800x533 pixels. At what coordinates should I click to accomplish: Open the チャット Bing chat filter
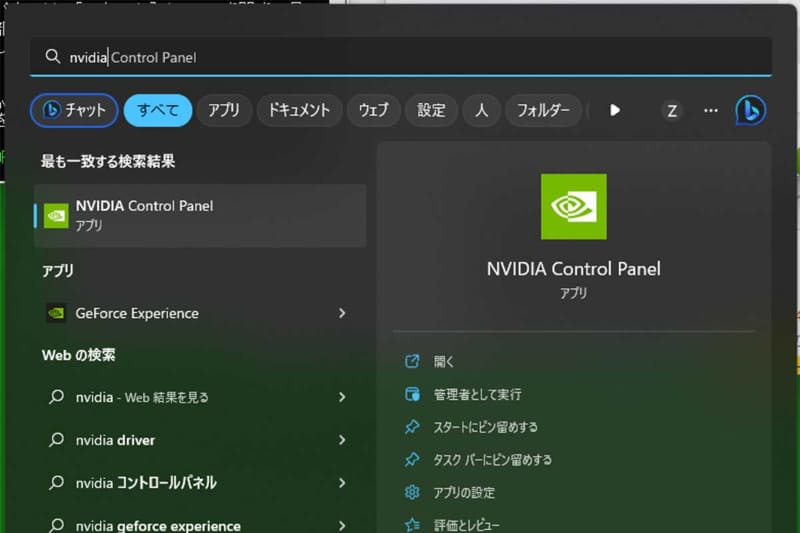[x=74, y=110]
